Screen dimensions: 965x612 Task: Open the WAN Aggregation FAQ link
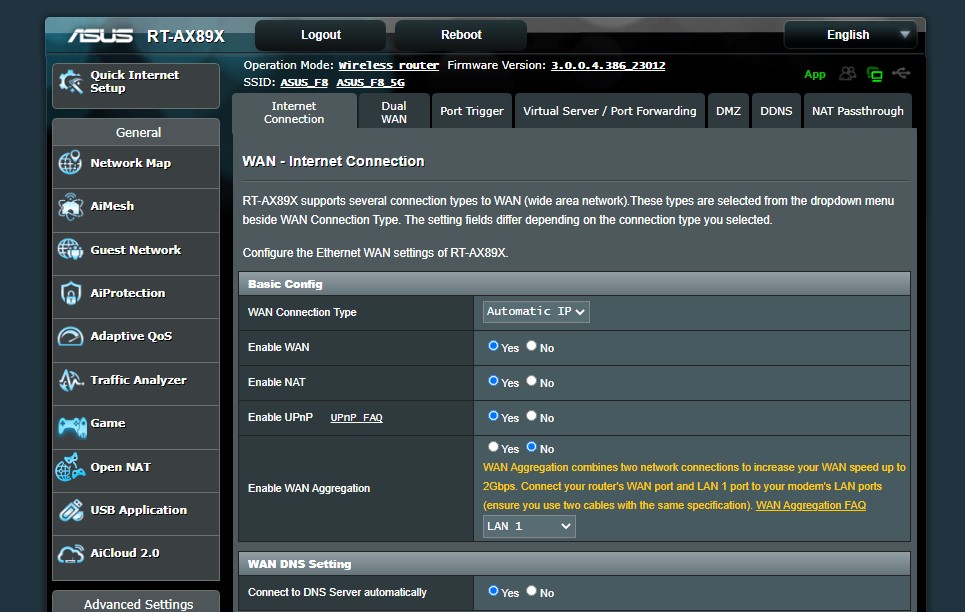click(x=811, y=505)
